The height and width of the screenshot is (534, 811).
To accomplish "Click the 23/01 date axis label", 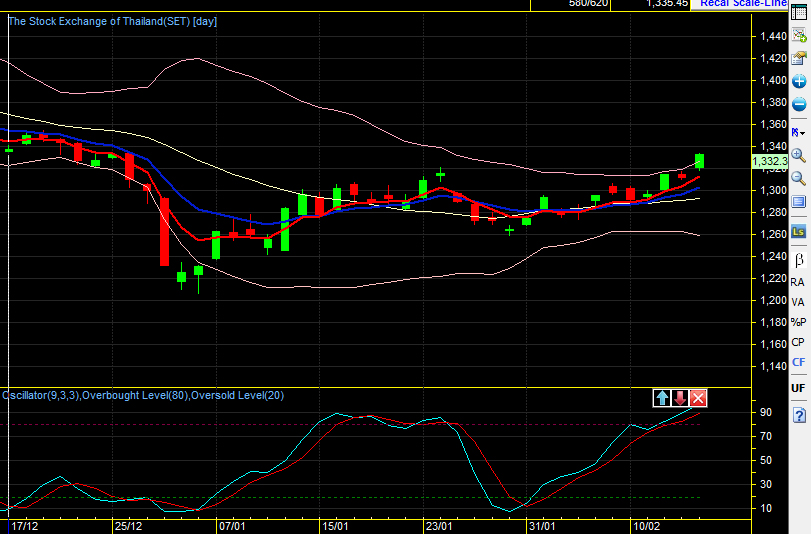I will point(439,526).
